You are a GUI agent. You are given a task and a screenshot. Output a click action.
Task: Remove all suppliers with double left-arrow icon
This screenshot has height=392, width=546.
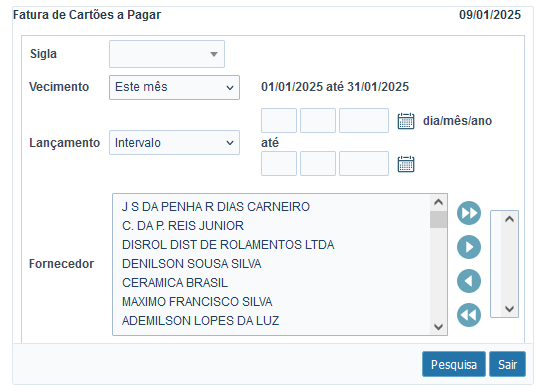point(469,315)
